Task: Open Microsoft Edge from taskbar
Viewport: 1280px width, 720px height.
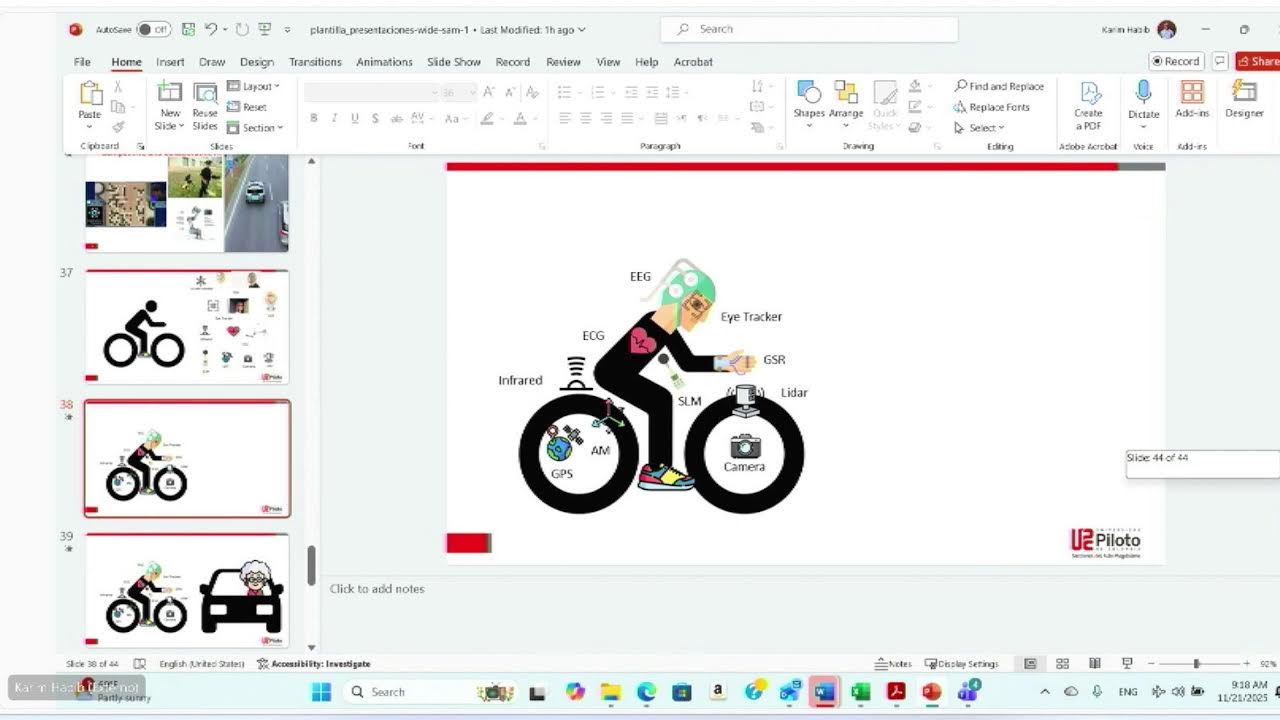Action: coord(647,692)
